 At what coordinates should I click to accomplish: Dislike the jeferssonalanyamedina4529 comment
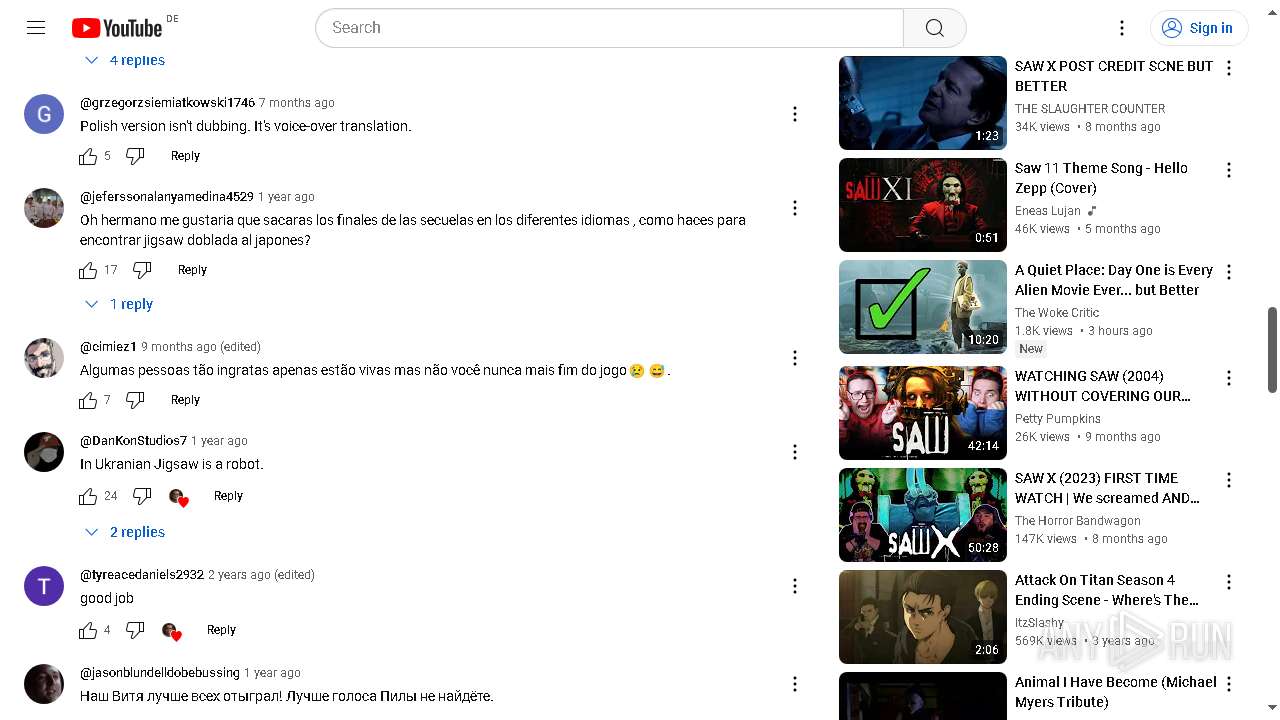pos(142,270)
